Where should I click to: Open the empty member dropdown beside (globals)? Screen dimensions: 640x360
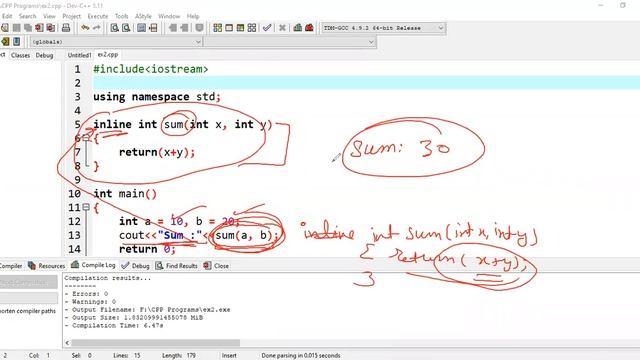(289, 42)
